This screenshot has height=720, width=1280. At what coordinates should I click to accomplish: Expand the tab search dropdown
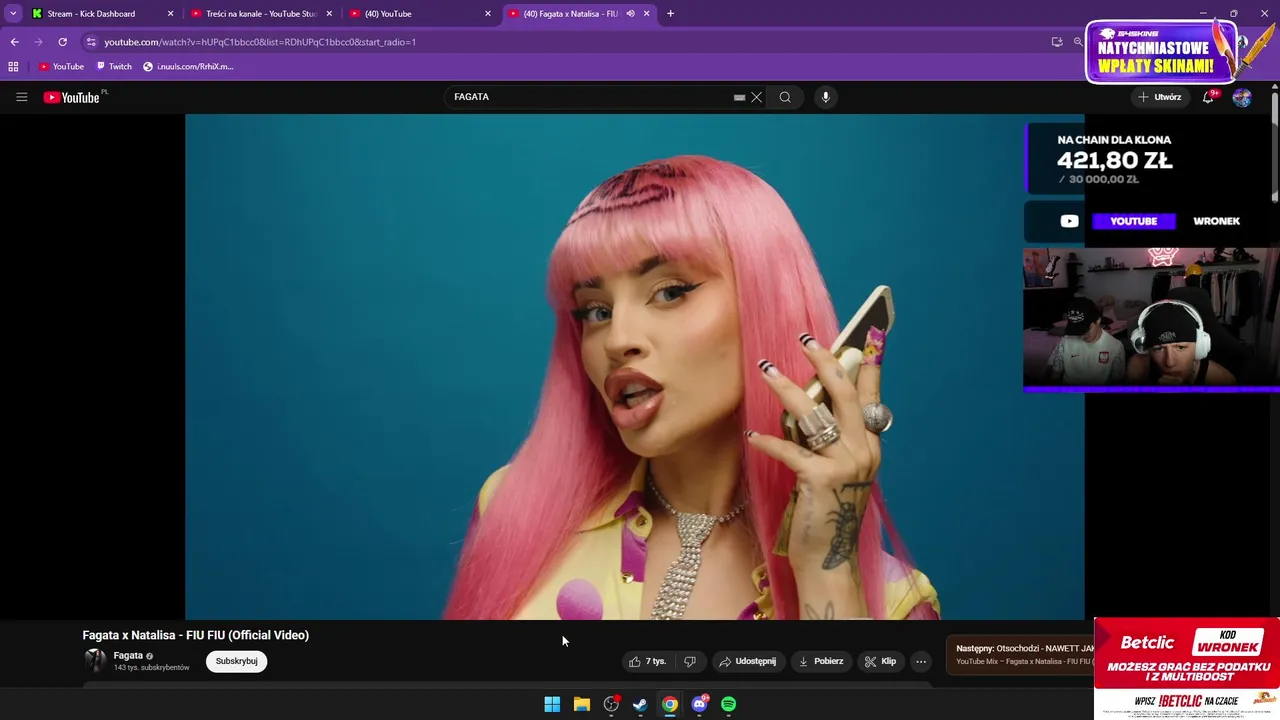click(13, 14)
